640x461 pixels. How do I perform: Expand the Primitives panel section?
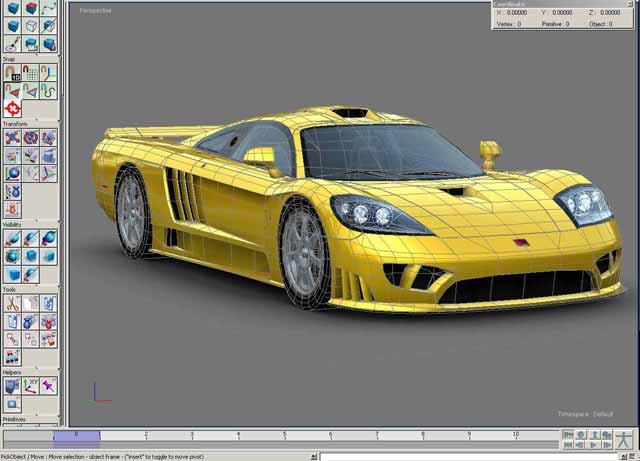(x=14, y=420)
